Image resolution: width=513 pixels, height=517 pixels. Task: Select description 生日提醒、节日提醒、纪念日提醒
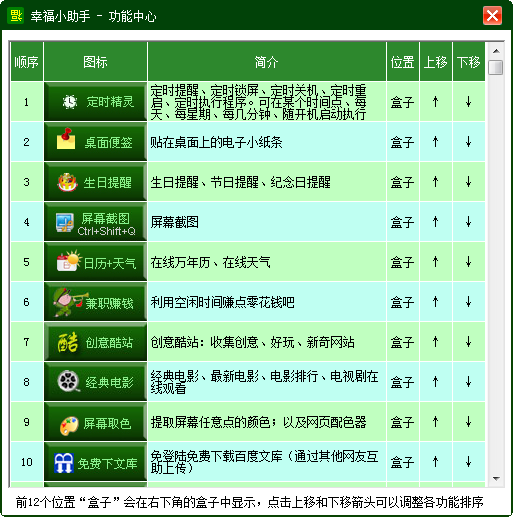tap(240, 182)
